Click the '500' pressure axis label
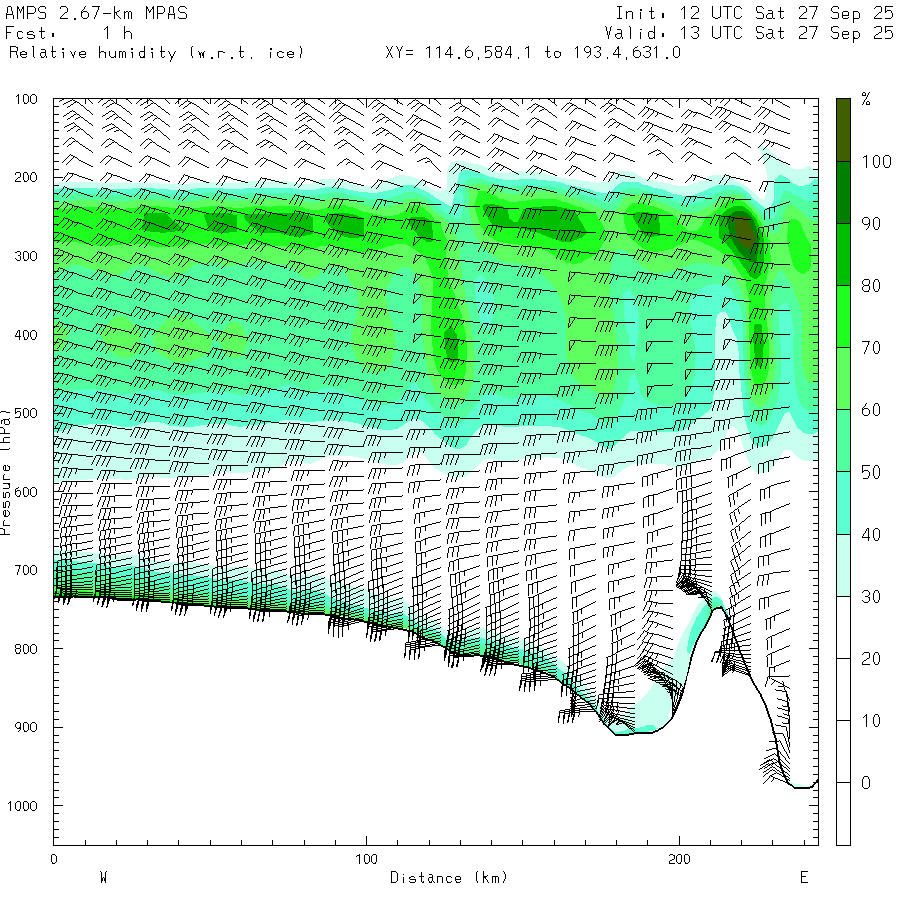The height and width of the screenshot is (900, 900). coord(26,413)
